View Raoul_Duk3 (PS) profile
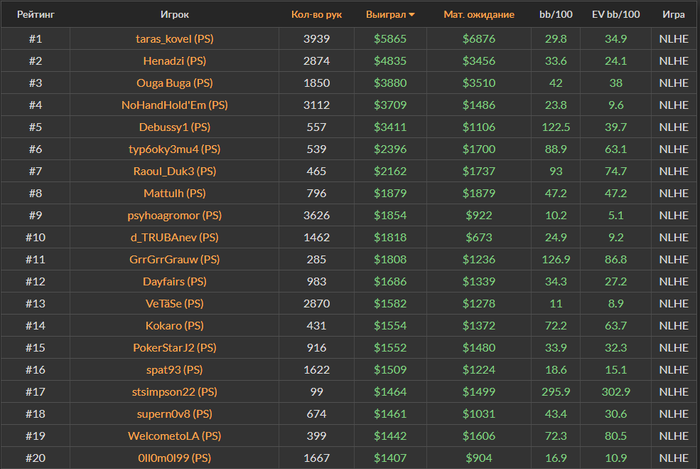This screenshot has width=700, height=469. coord(175,171)
